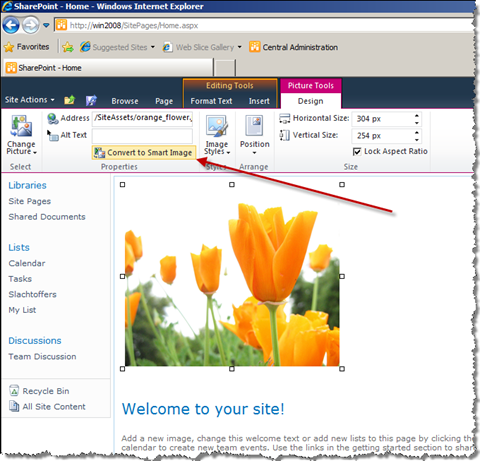Image resolution: width=480 pixels, height=461 pixels.
Task: Switch to the Insert ribbon tab
Action: [259, 101]
